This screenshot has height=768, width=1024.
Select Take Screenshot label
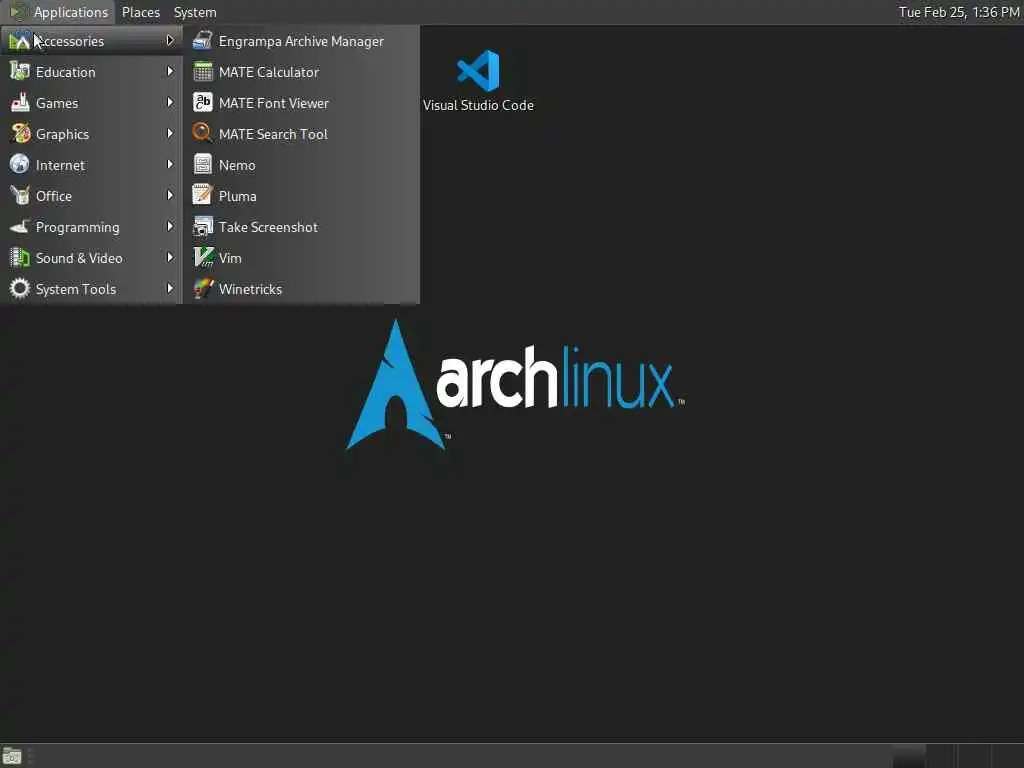point(268,227)
